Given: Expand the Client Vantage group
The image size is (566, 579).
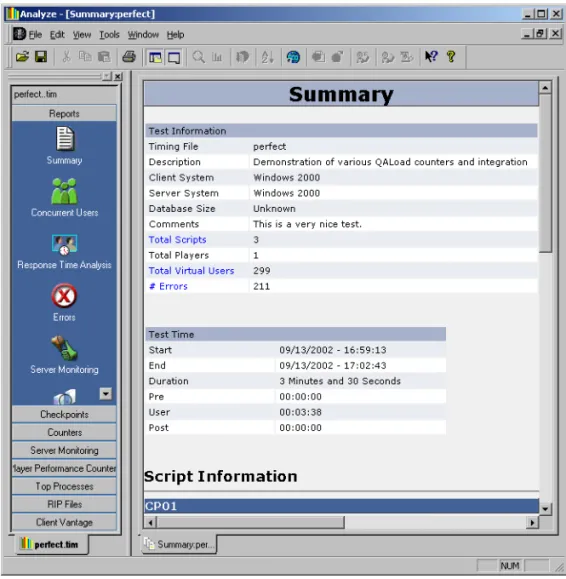Looking at the screenshot, I should [64, 522].
